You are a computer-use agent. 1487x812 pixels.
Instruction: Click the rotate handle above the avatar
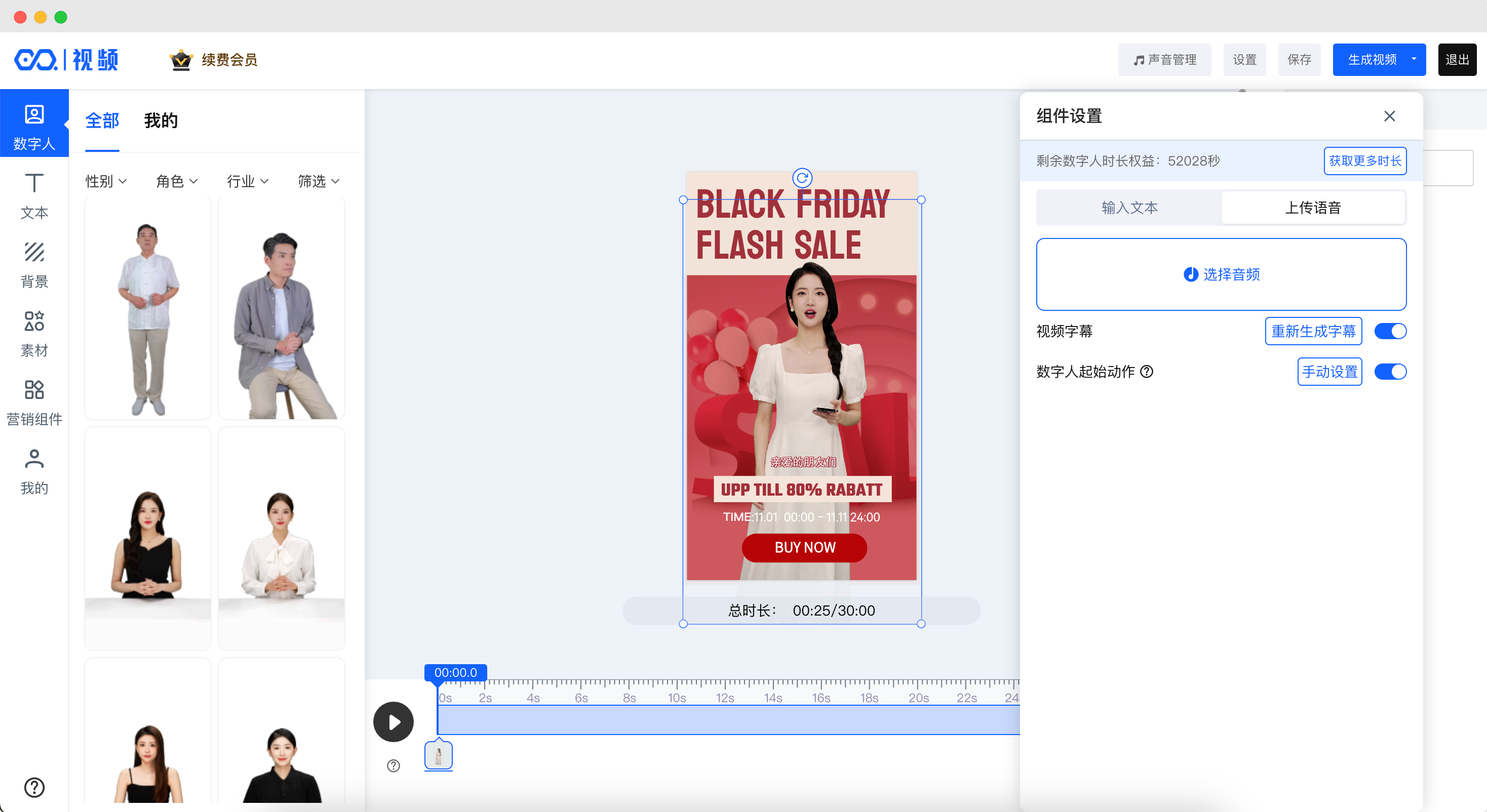click(802, 178)
